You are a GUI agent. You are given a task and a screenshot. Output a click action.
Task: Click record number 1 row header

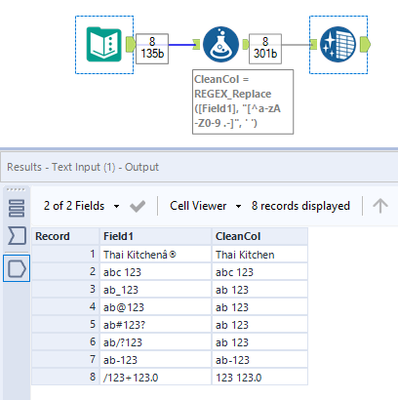click(66, 255)
